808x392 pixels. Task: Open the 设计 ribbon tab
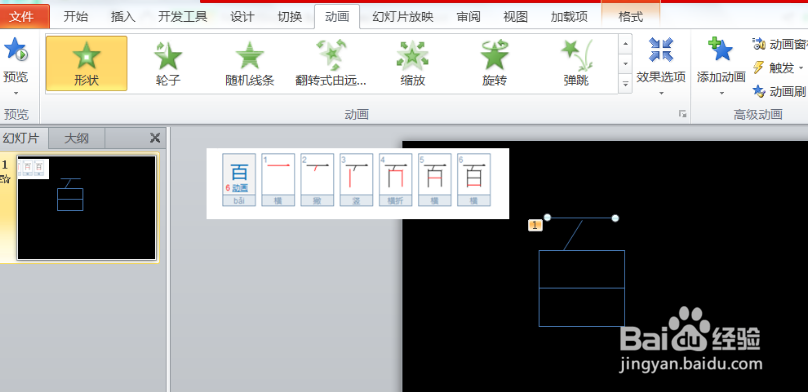pos(242,16)
